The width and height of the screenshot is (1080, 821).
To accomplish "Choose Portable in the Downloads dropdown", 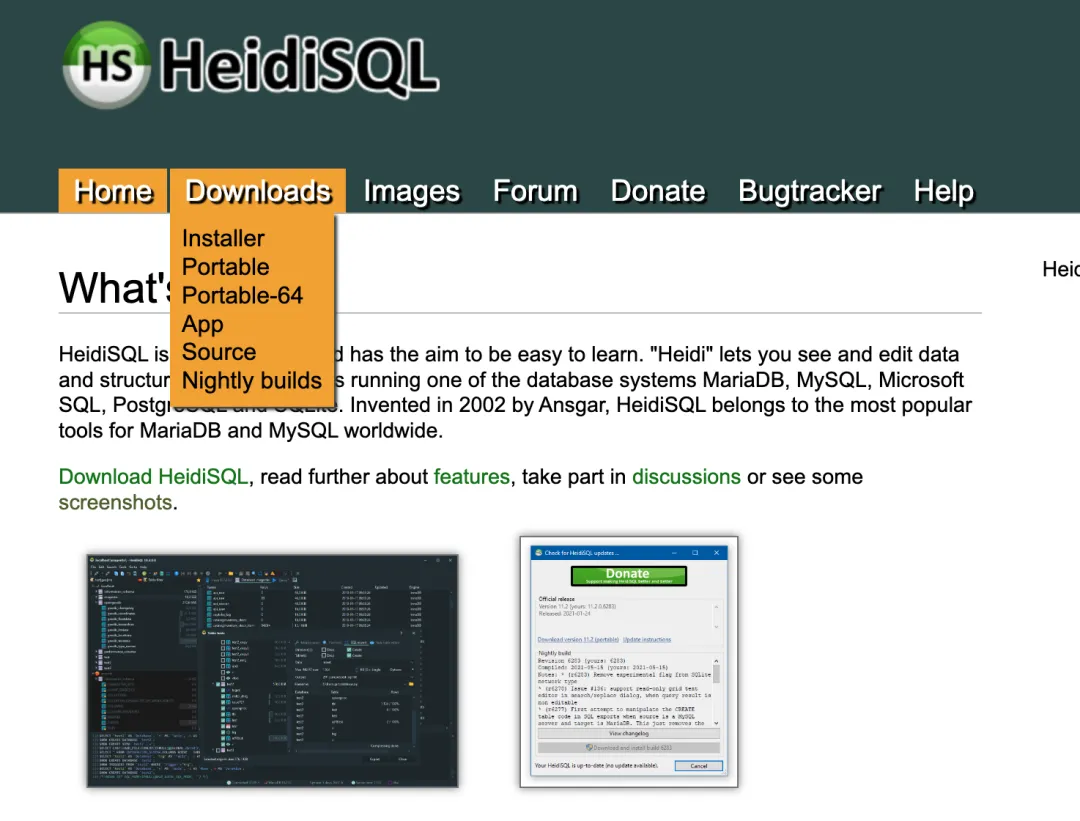I will click(x=225, y=267).
